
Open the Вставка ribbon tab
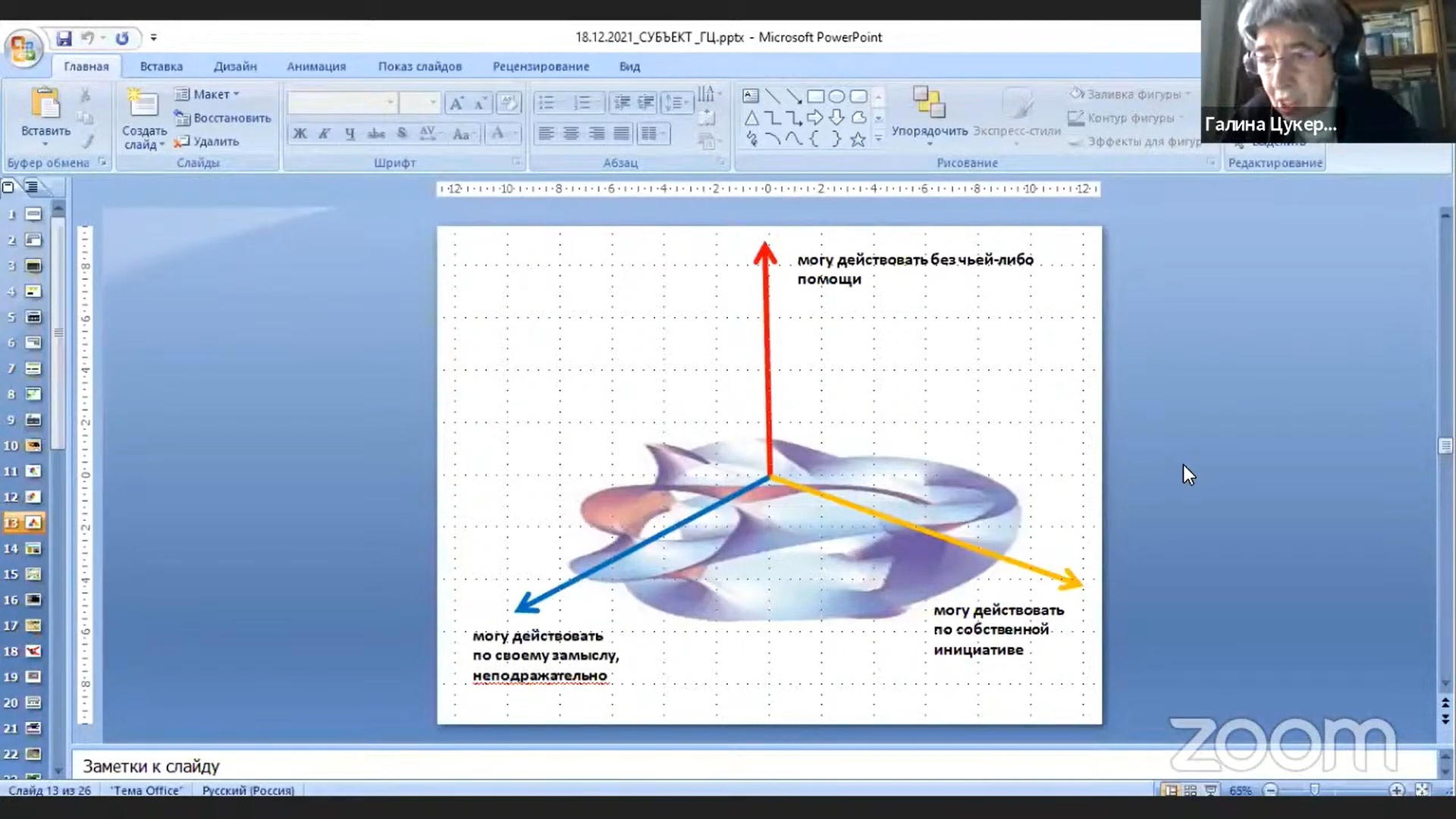161,67
